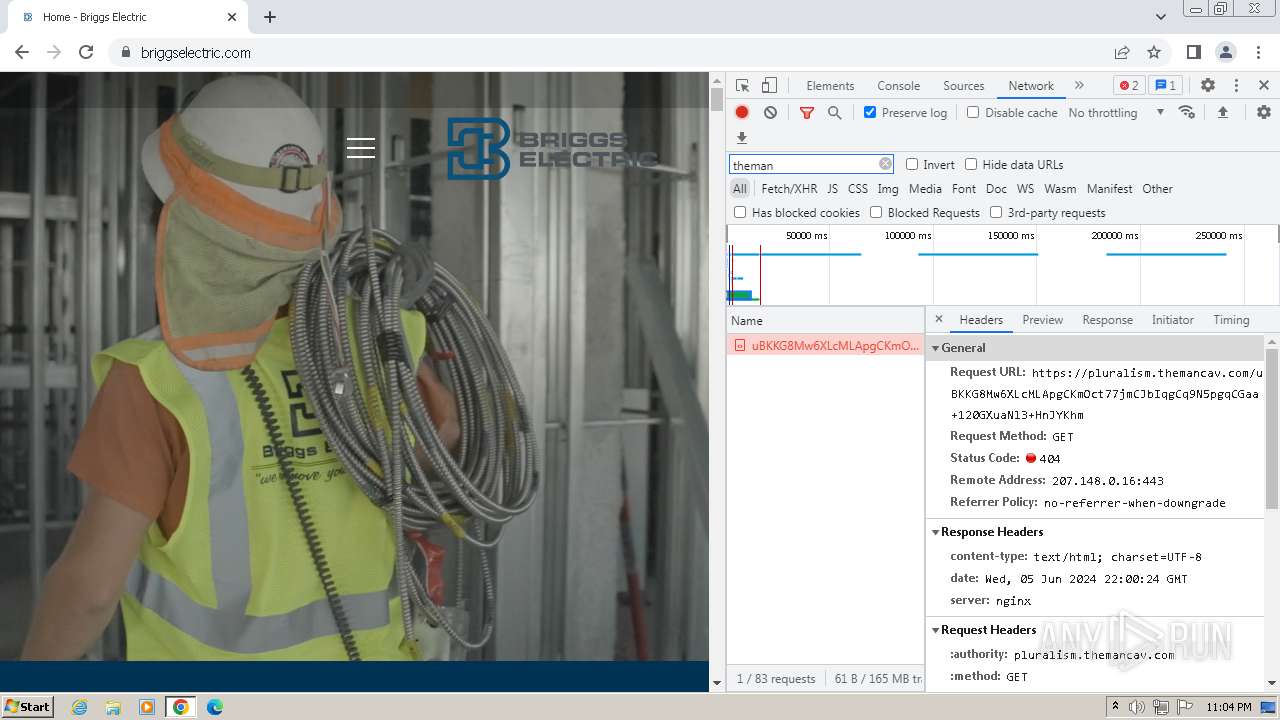Image resolution: width=1280 pixels, height=720 pixels.
Task: Check Blocked Requests
Action: (x=876, y=212)
